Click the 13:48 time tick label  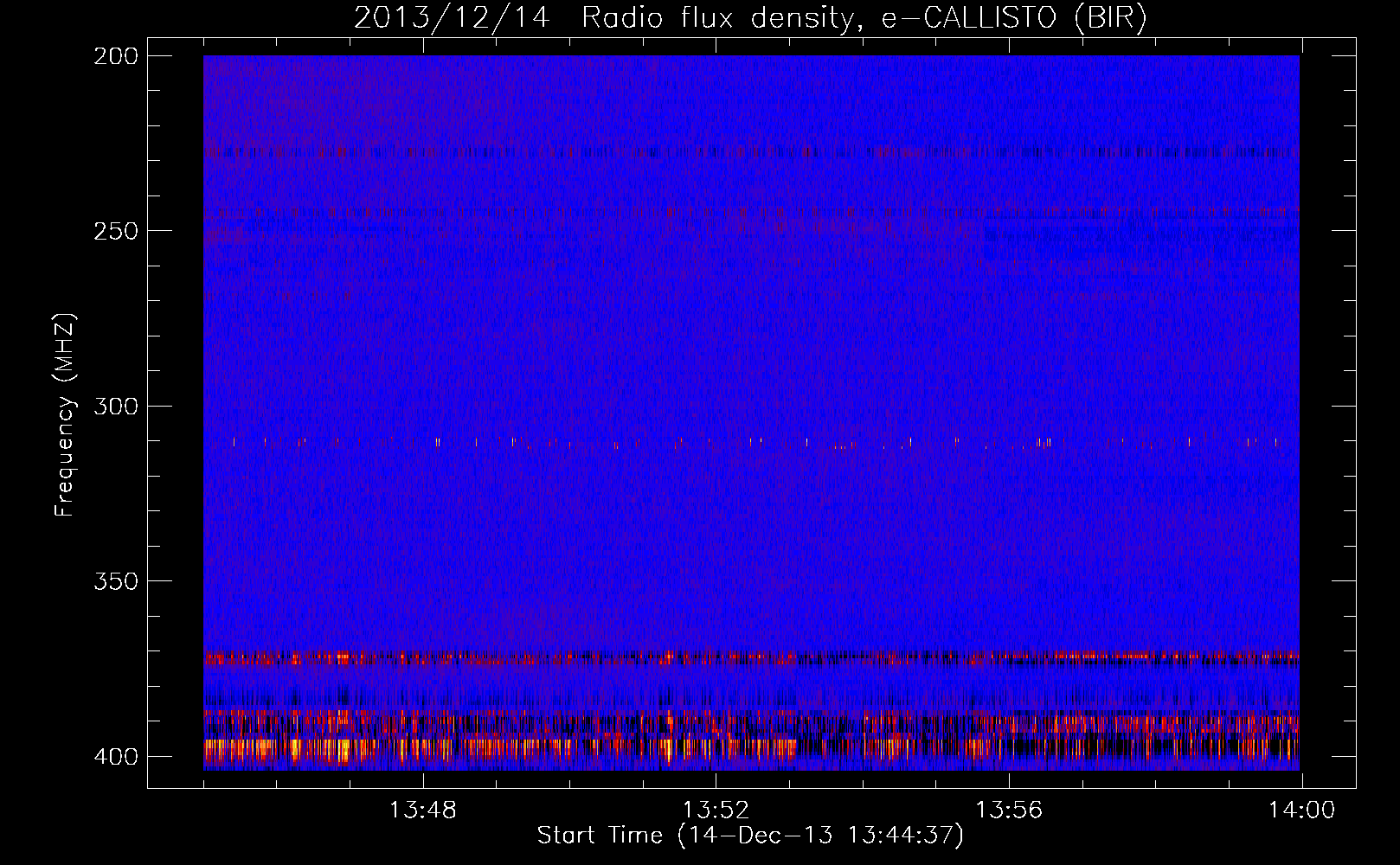tap(422, 811)
